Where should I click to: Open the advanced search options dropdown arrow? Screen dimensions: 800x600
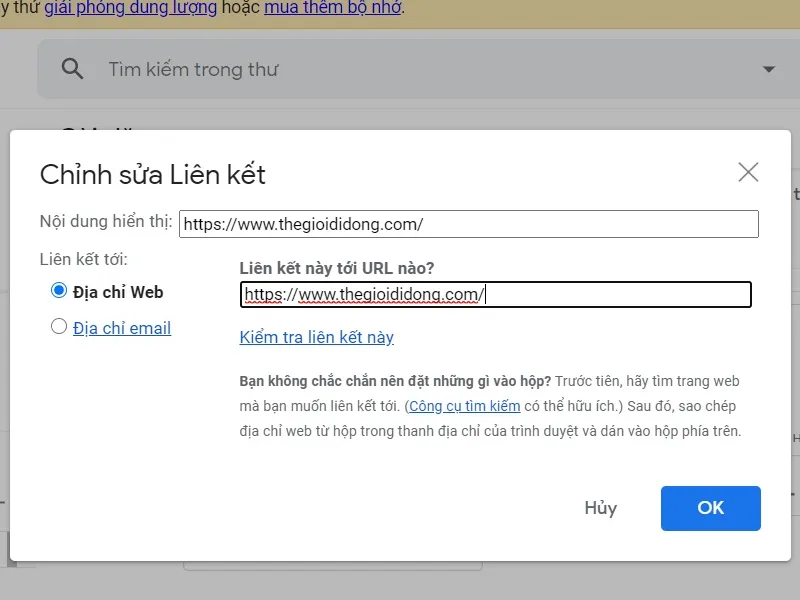pyautogui.click(x=767, y=68)
